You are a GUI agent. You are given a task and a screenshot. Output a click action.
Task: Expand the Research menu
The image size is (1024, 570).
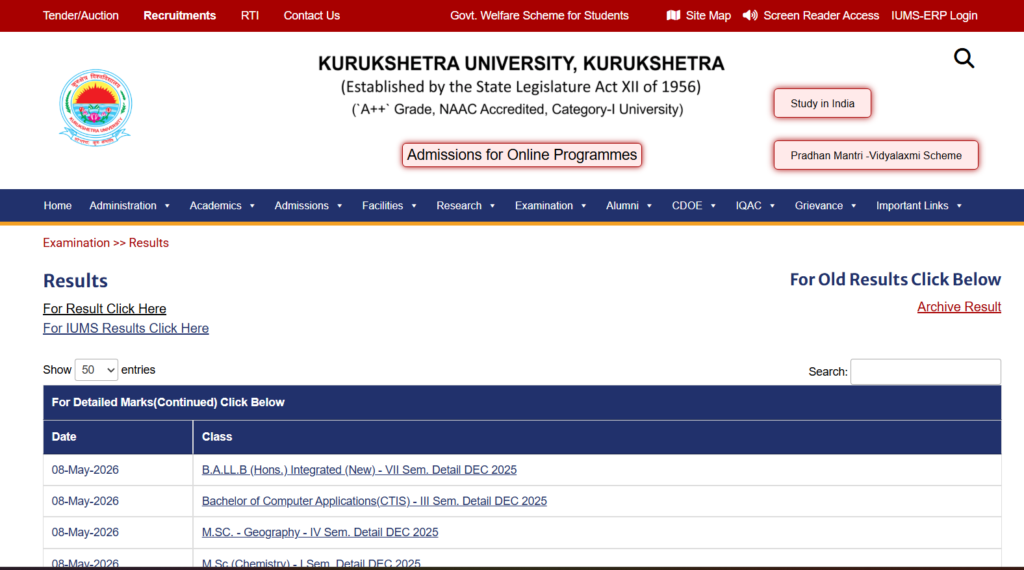tap(466, 206)
